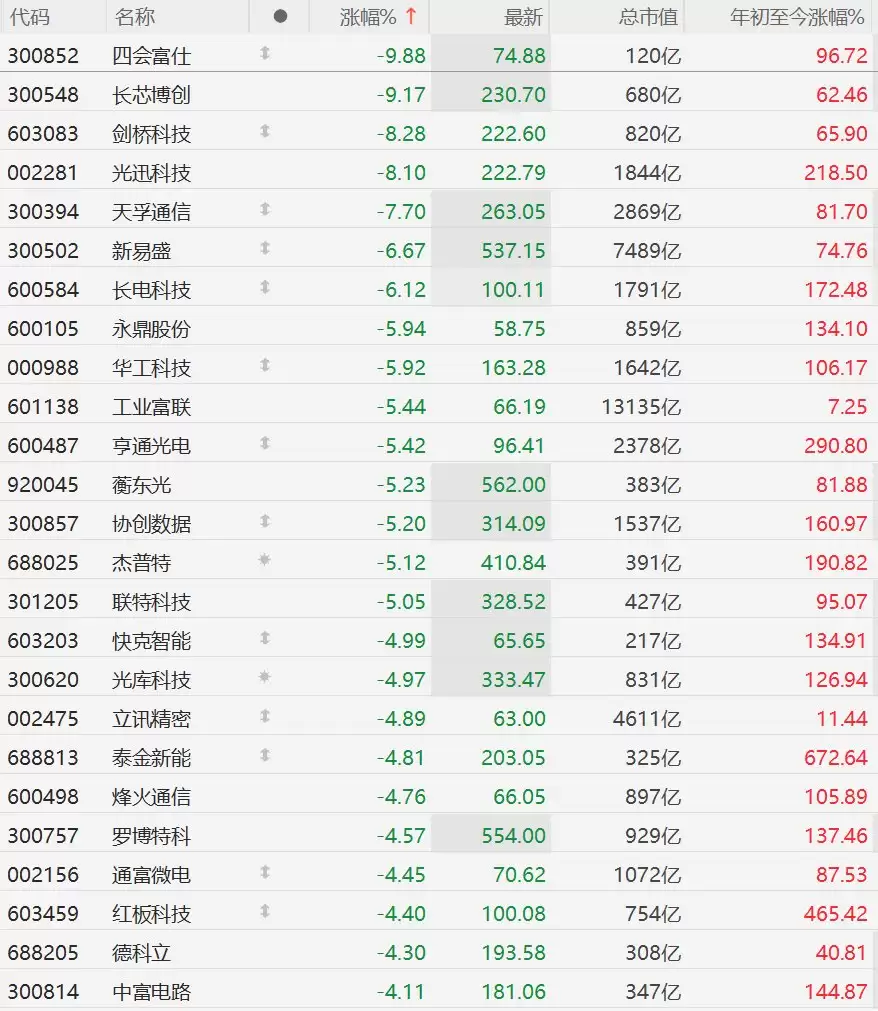The width and height of the screenshot is (878, 1011).
Task: Click the year-to-date gain 290.80
Action: [835, 446]
